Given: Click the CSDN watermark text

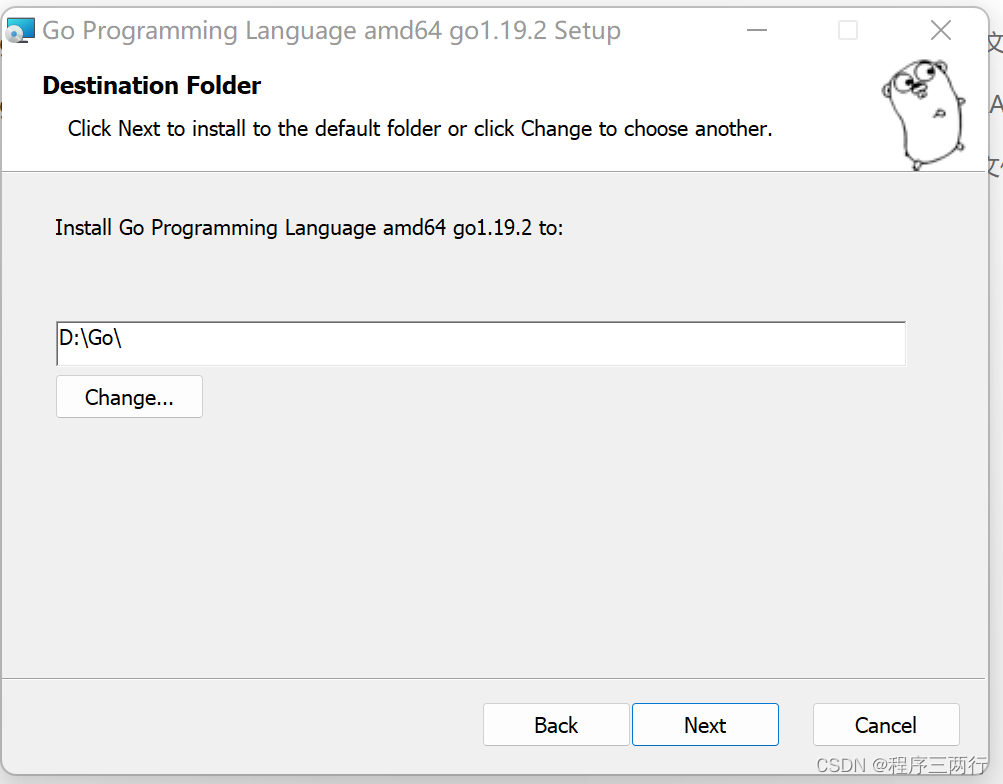Looking at the screenshot, I should pyautogui.click(x=840, y=765).
